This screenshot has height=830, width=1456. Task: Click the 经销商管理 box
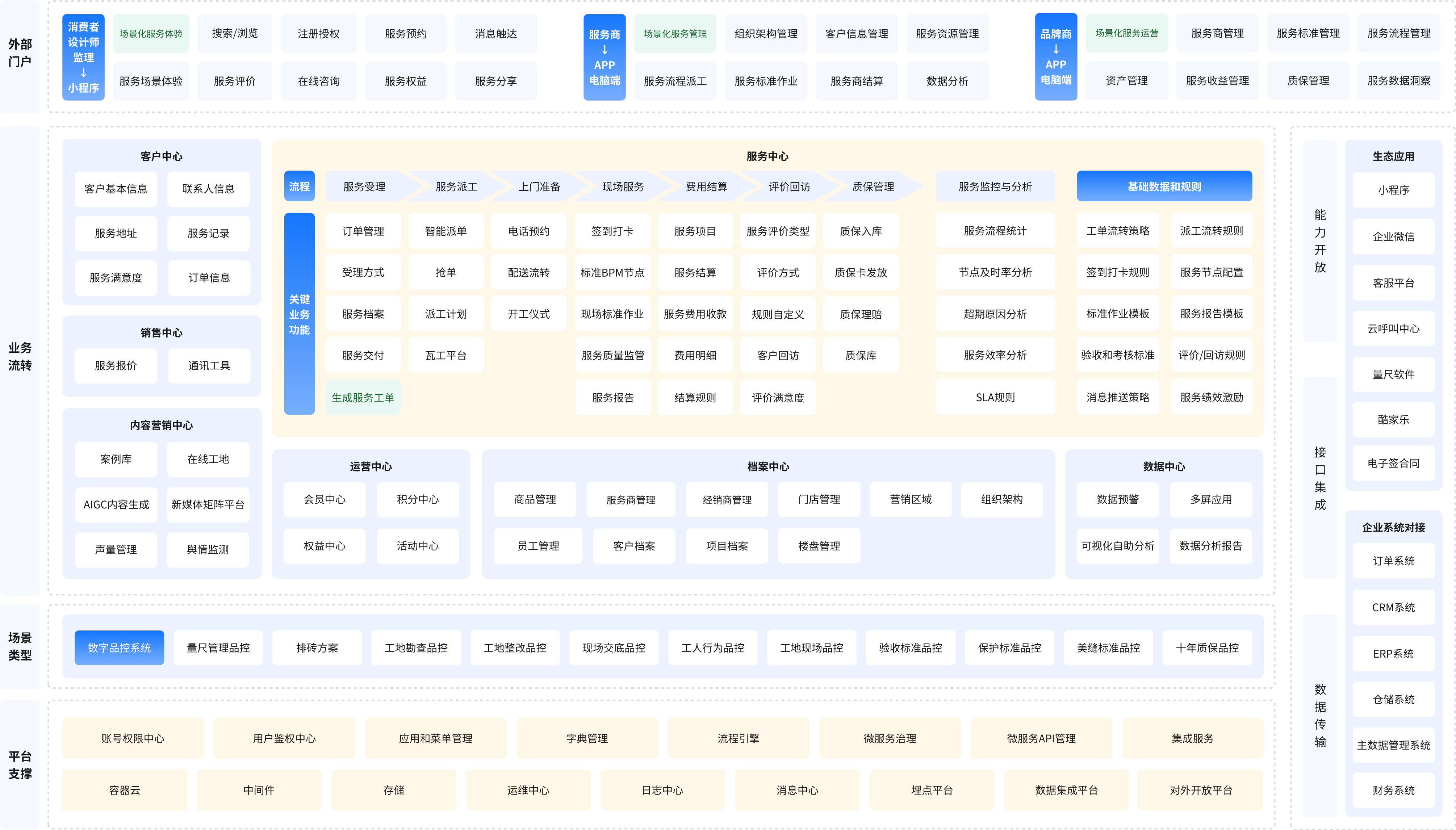[727, 499]
